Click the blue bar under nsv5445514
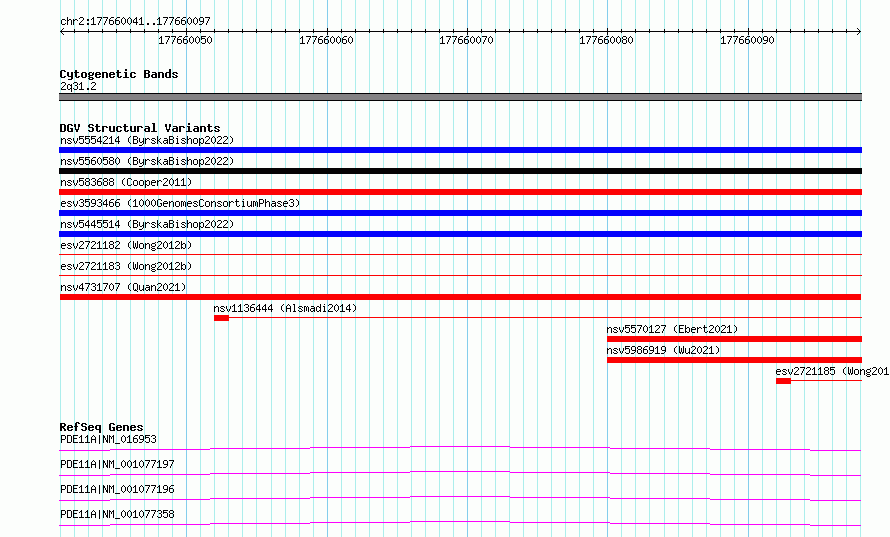The width and height of the screenshot is (890, 537). [x=460, y=234]
